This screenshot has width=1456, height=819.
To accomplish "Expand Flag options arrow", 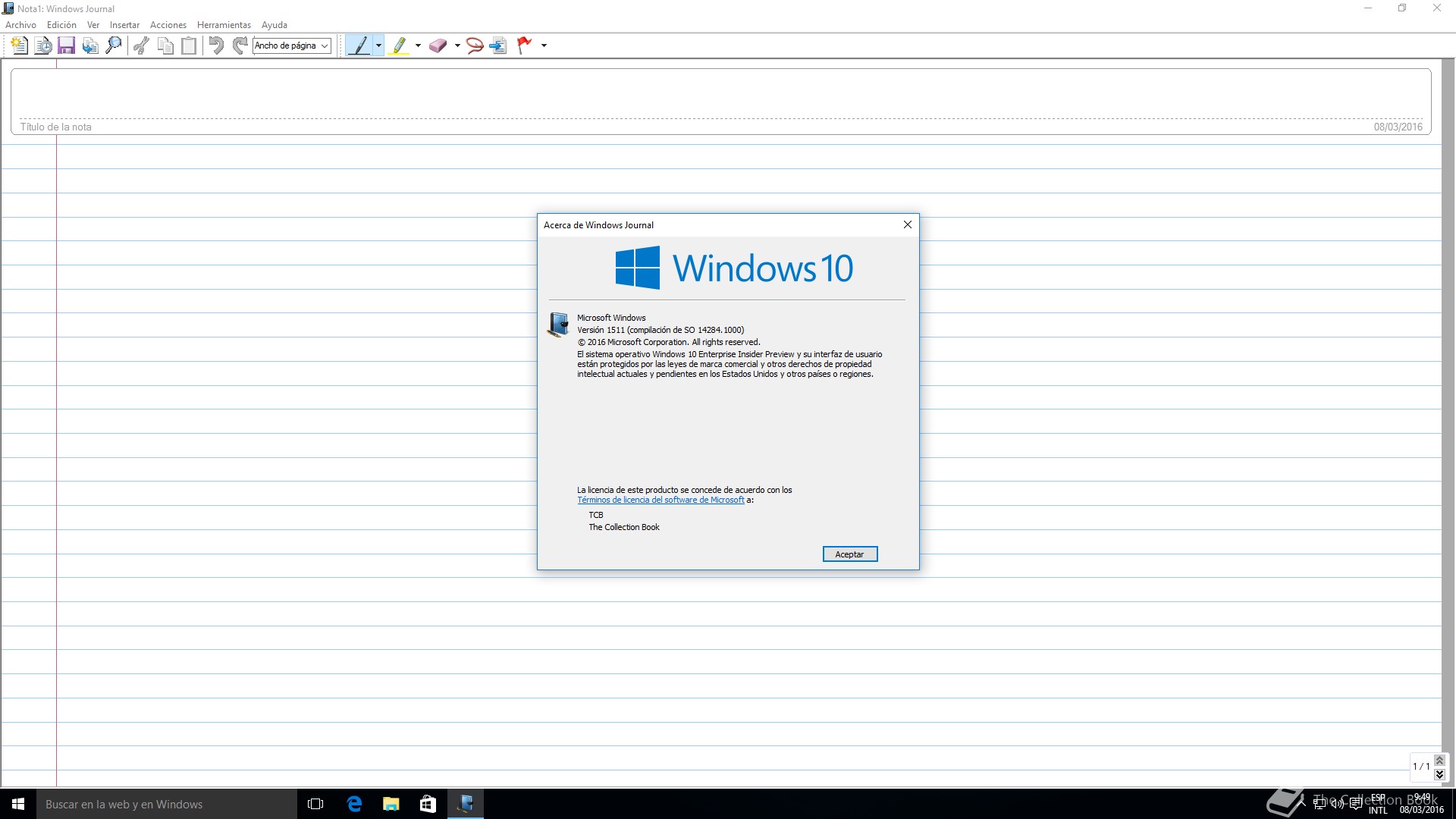I will (544, 45).
